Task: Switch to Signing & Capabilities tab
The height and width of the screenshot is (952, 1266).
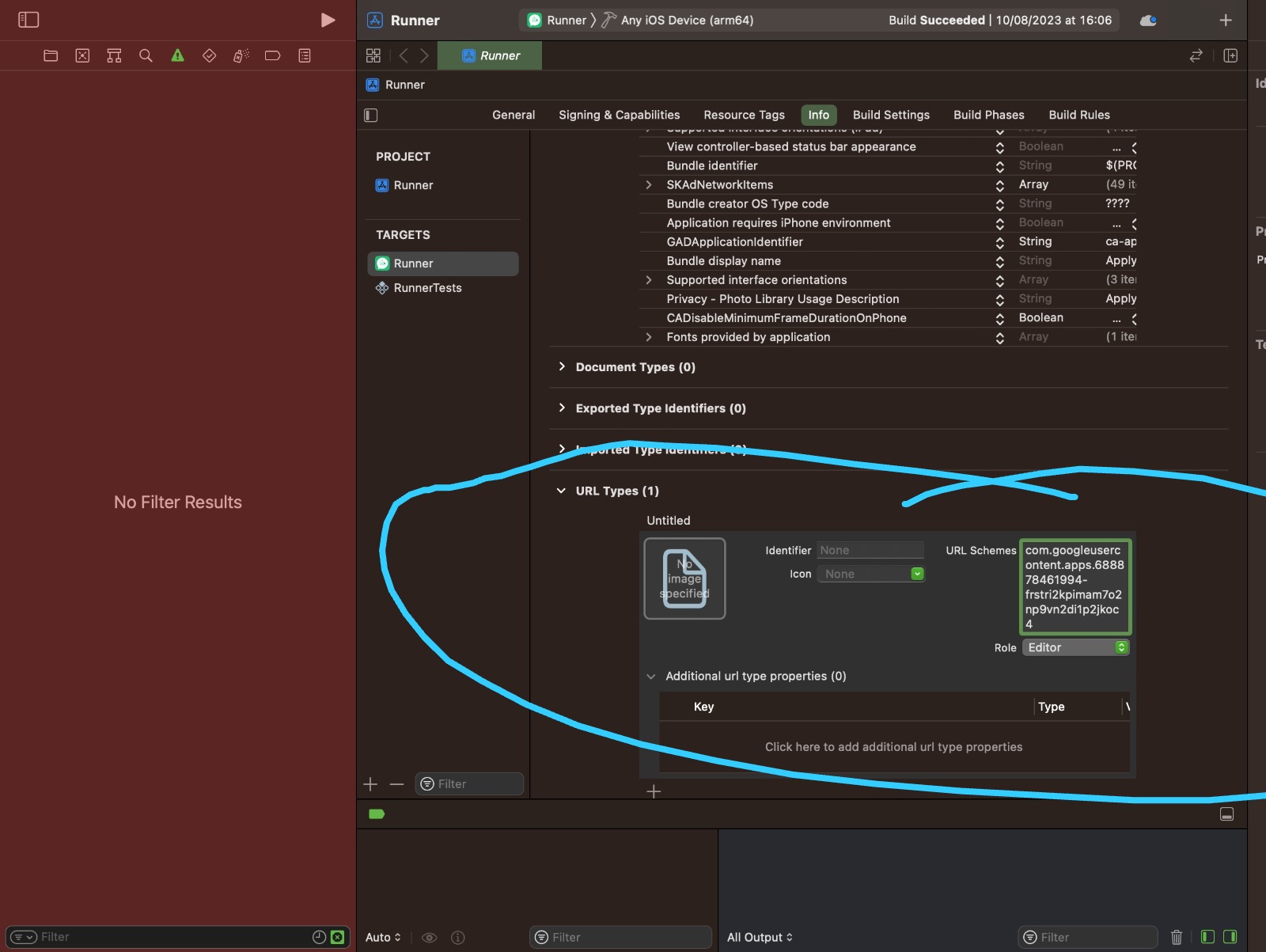Action: coord(619,115)
